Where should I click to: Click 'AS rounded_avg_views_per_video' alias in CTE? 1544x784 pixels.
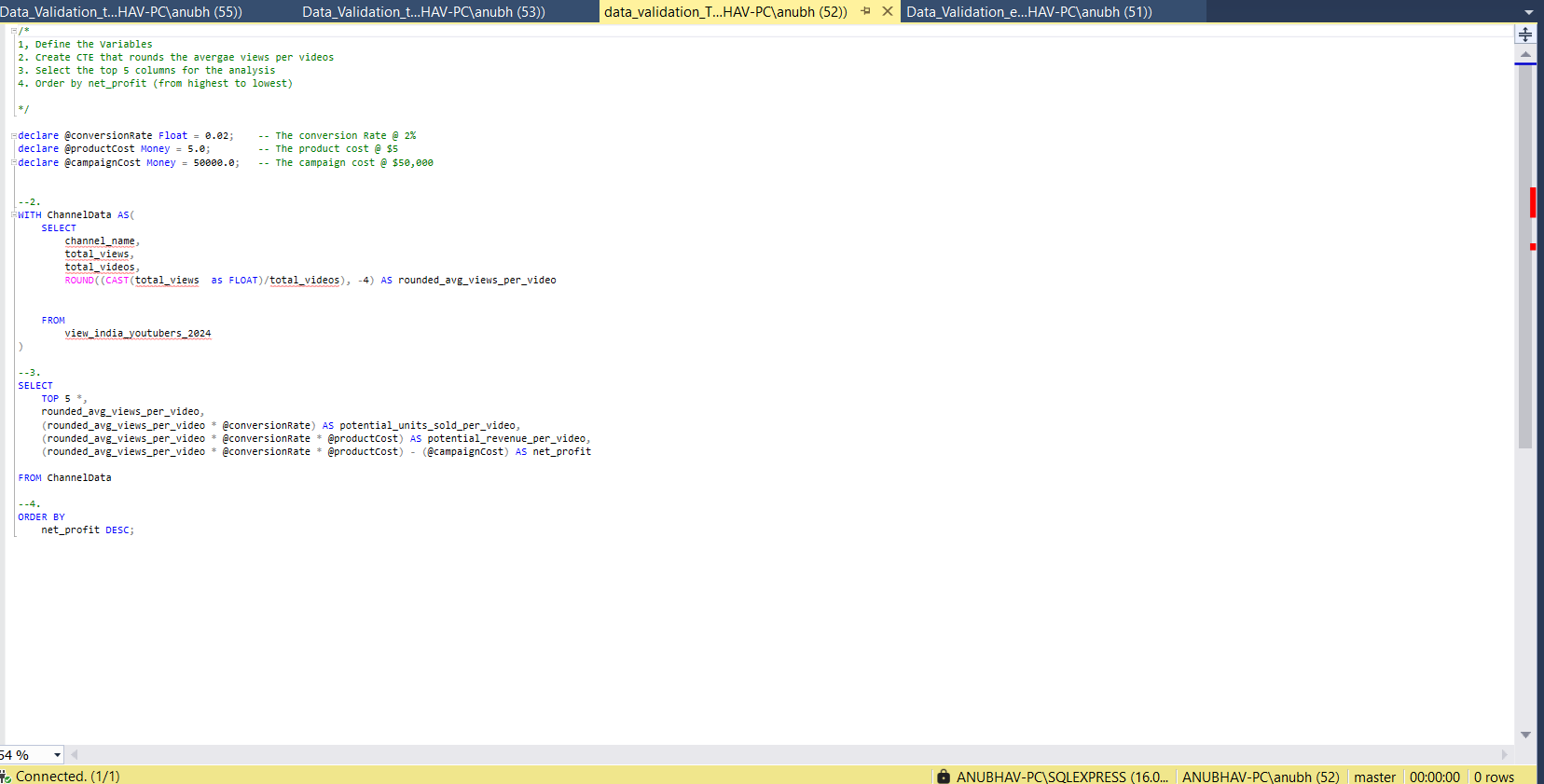[x=468, y=280]
